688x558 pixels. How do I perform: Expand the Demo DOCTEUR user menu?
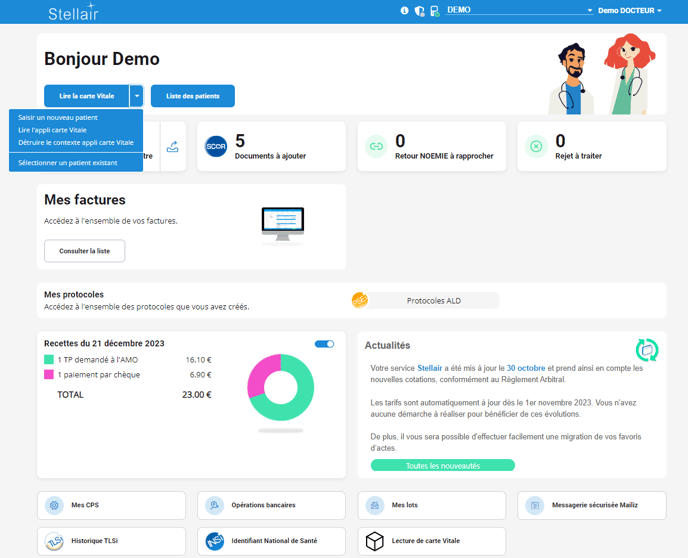pos(629,11)
